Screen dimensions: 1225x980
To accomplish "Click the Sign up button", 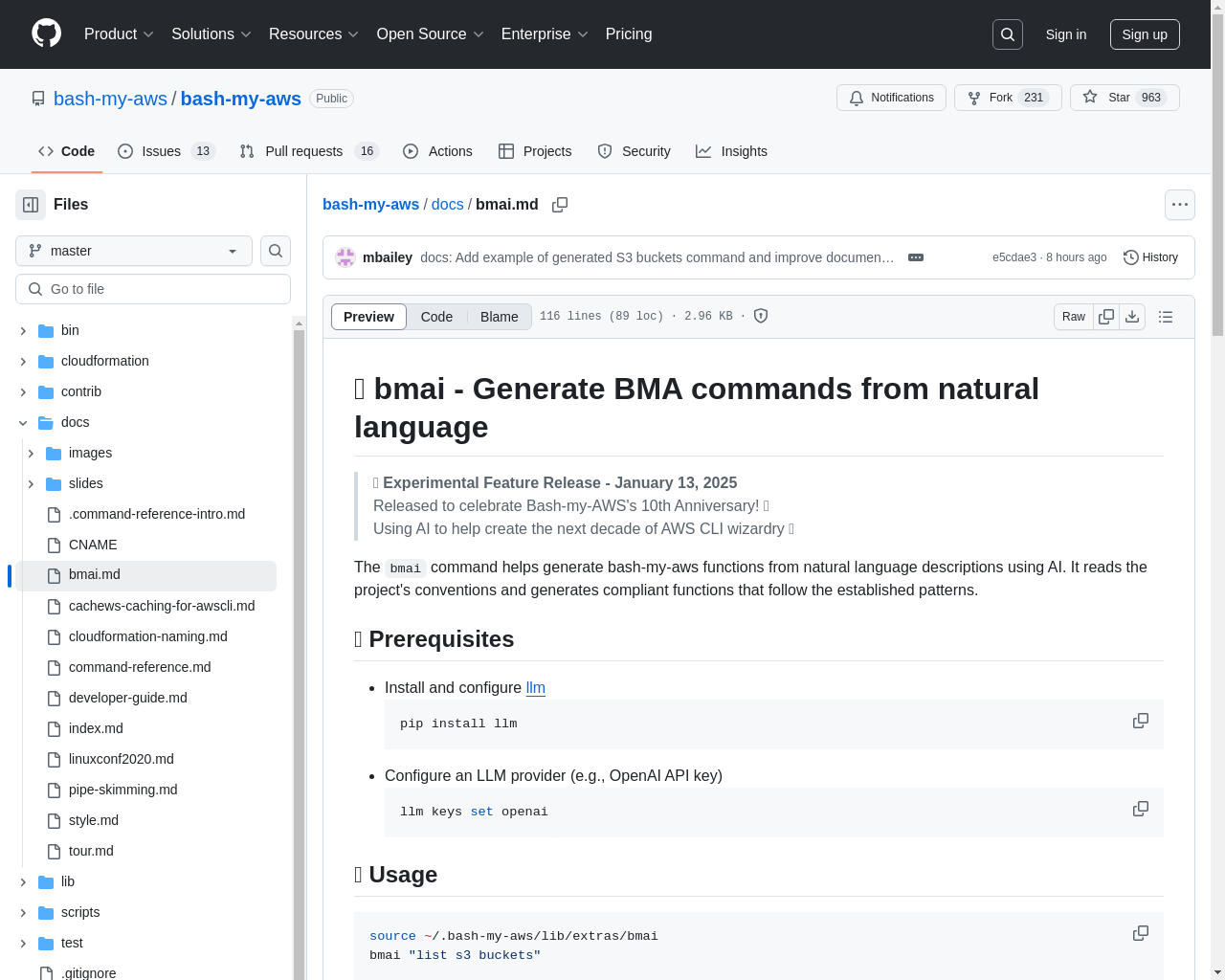I will tap(1145, 34).
